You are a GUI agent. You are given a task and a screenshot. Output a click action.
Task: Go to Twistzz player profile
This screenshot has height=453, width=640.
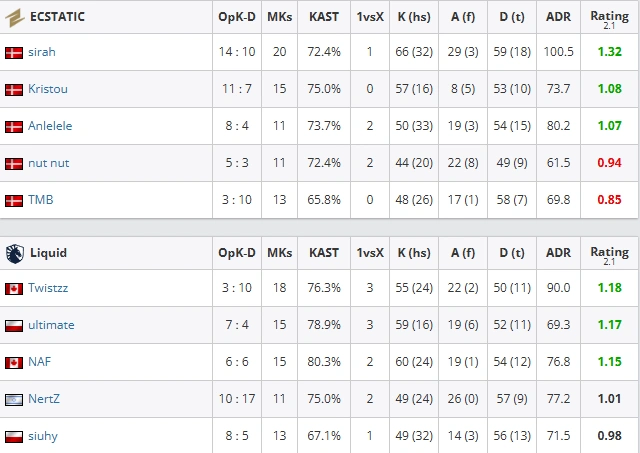pyautogui.click(x=48, y=288)
